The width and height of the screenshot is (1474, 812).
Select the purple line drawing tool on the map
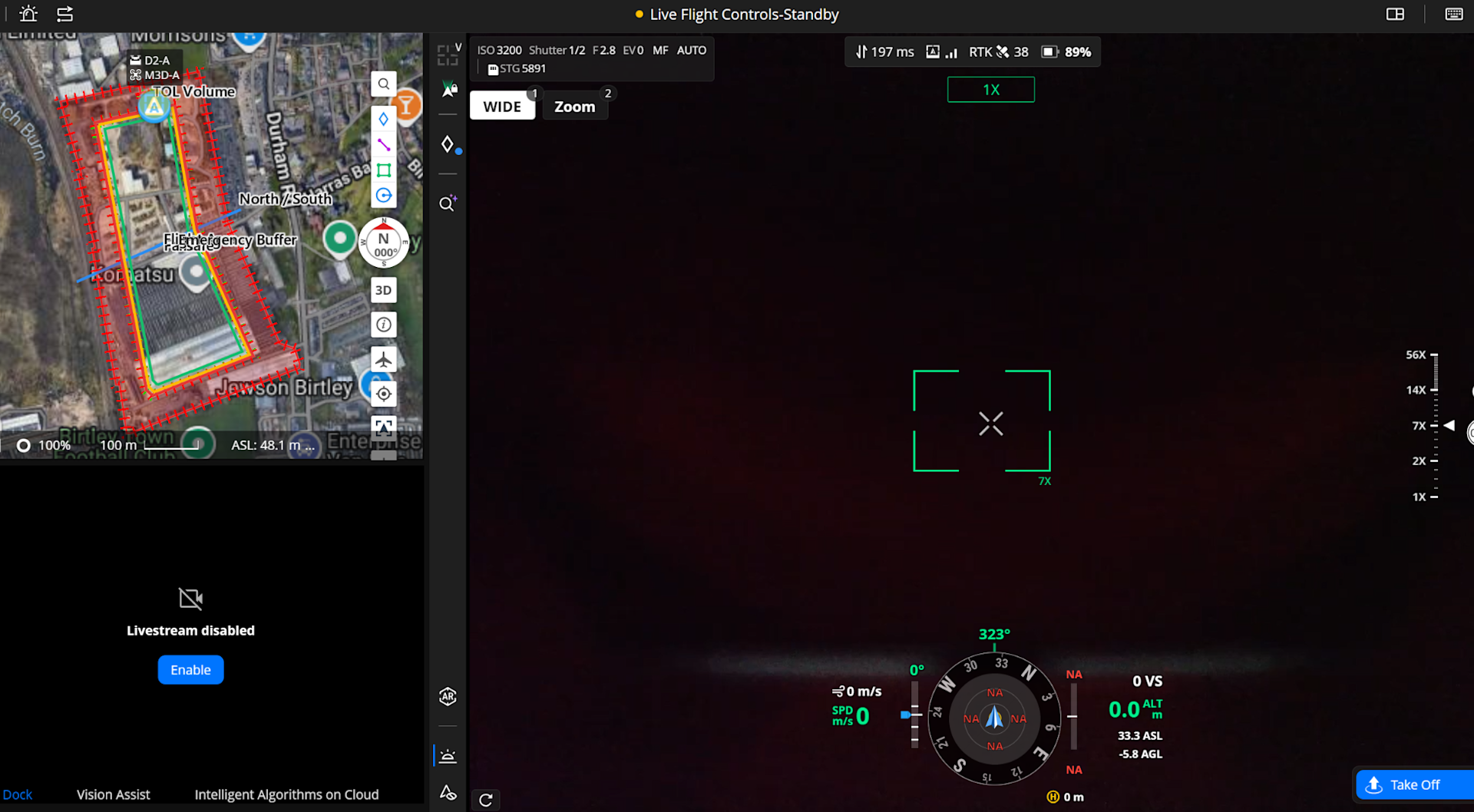click(x=384, y=144)
